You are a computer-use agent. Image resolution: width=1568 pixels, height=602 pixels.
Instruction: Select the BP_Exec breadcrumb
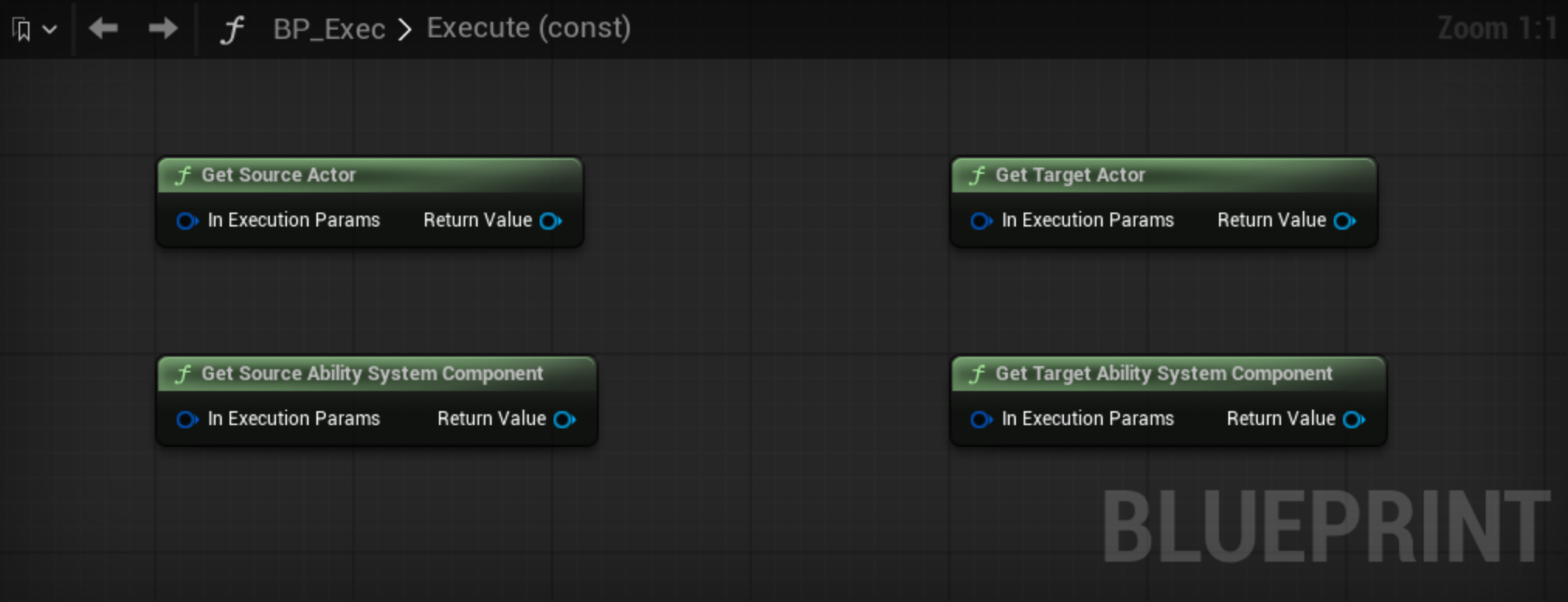(329, 29)
